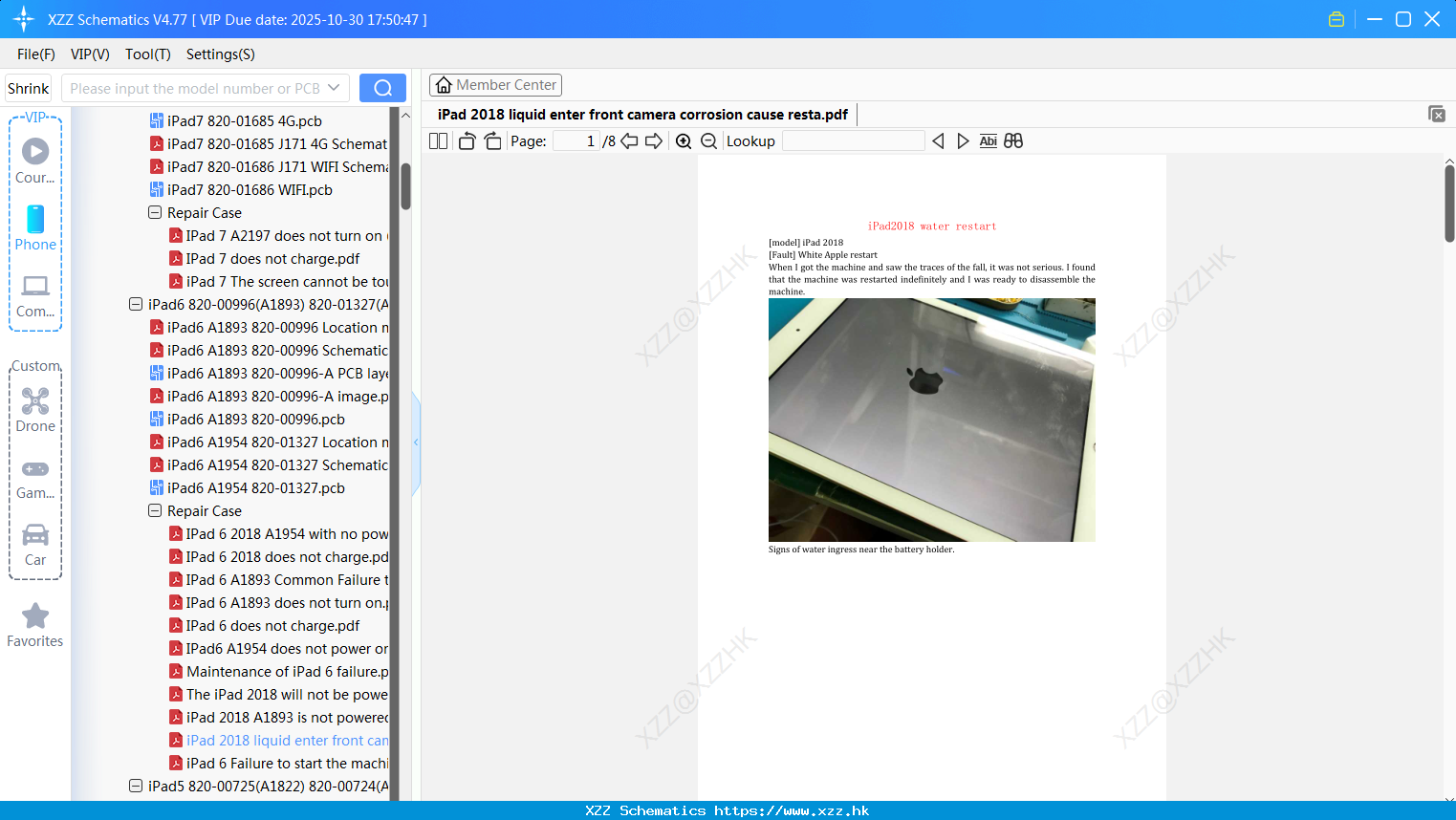Select the Phone category icon
The image size is (1456, 820).
[x=35, y=219]
